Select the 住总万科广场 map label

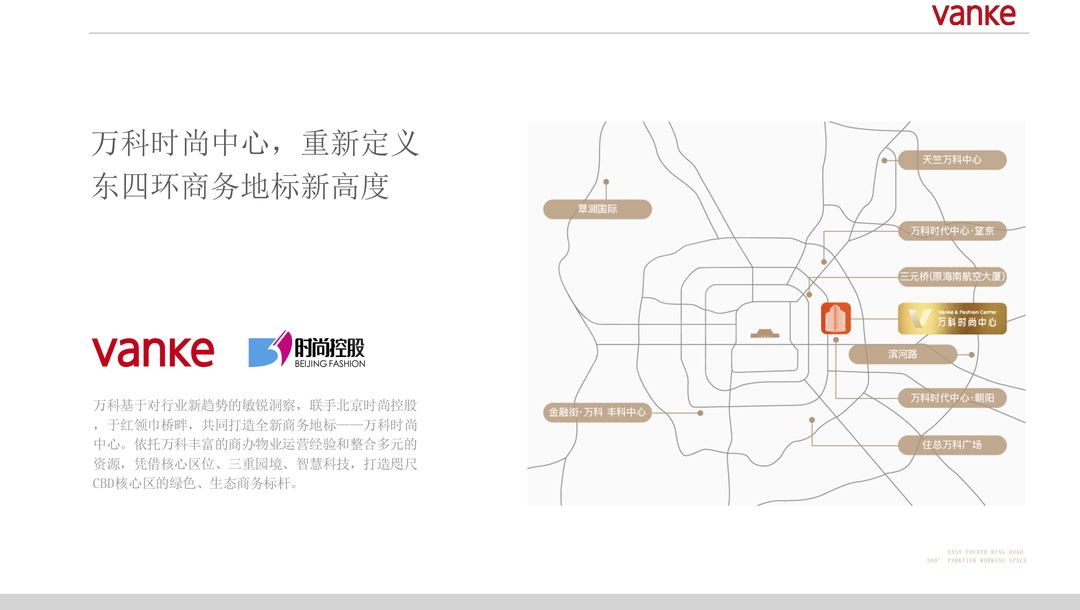(x=952, y=445)
